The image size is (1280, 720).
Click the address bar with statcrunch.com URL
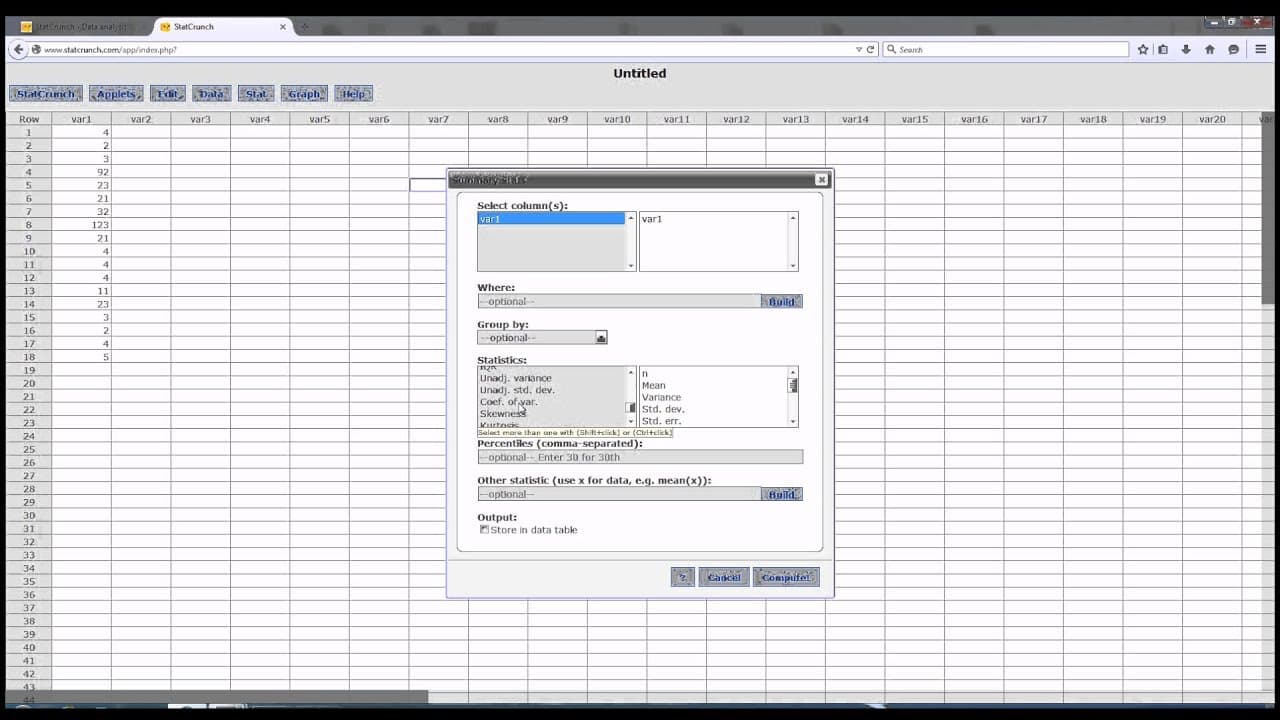pyautogui.click(x=445, y=49)
